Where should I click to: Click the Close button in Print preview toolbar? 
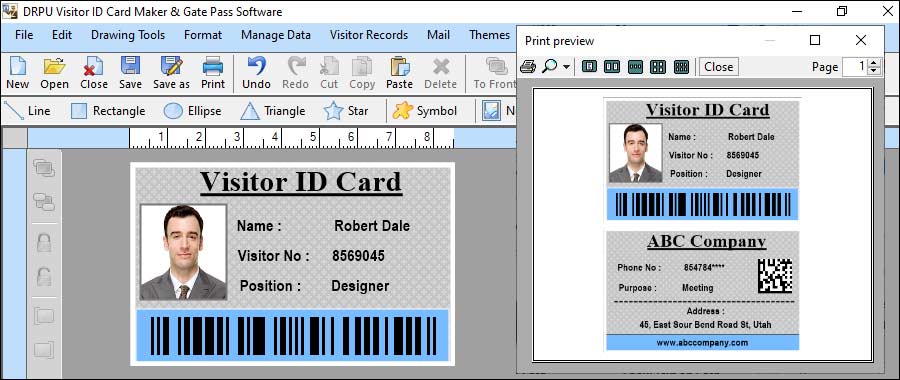coord(719,67)
